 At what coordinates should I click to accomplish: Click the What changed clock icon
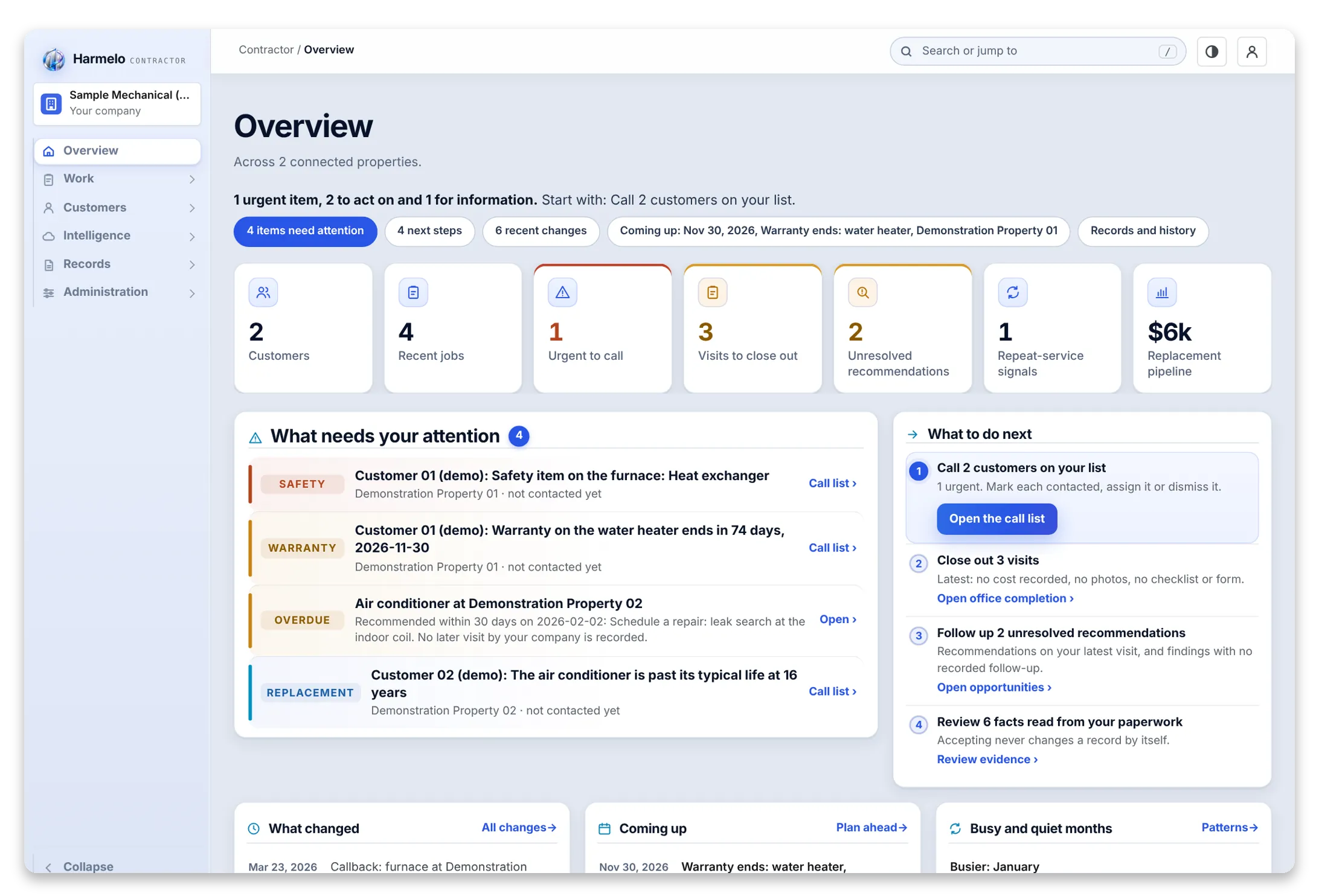[x=254, y=828]
